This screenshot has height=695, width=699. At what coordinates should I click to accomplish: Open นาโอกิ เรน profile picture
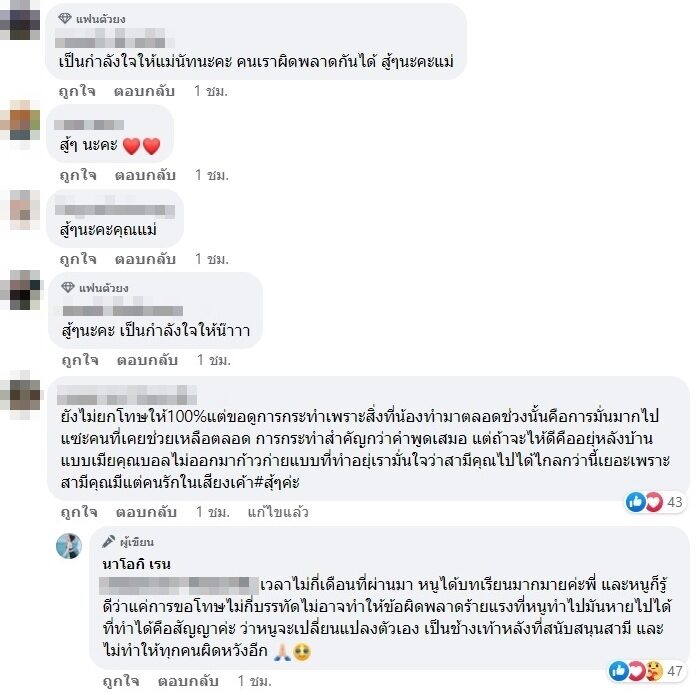click(x=69, y=546)
